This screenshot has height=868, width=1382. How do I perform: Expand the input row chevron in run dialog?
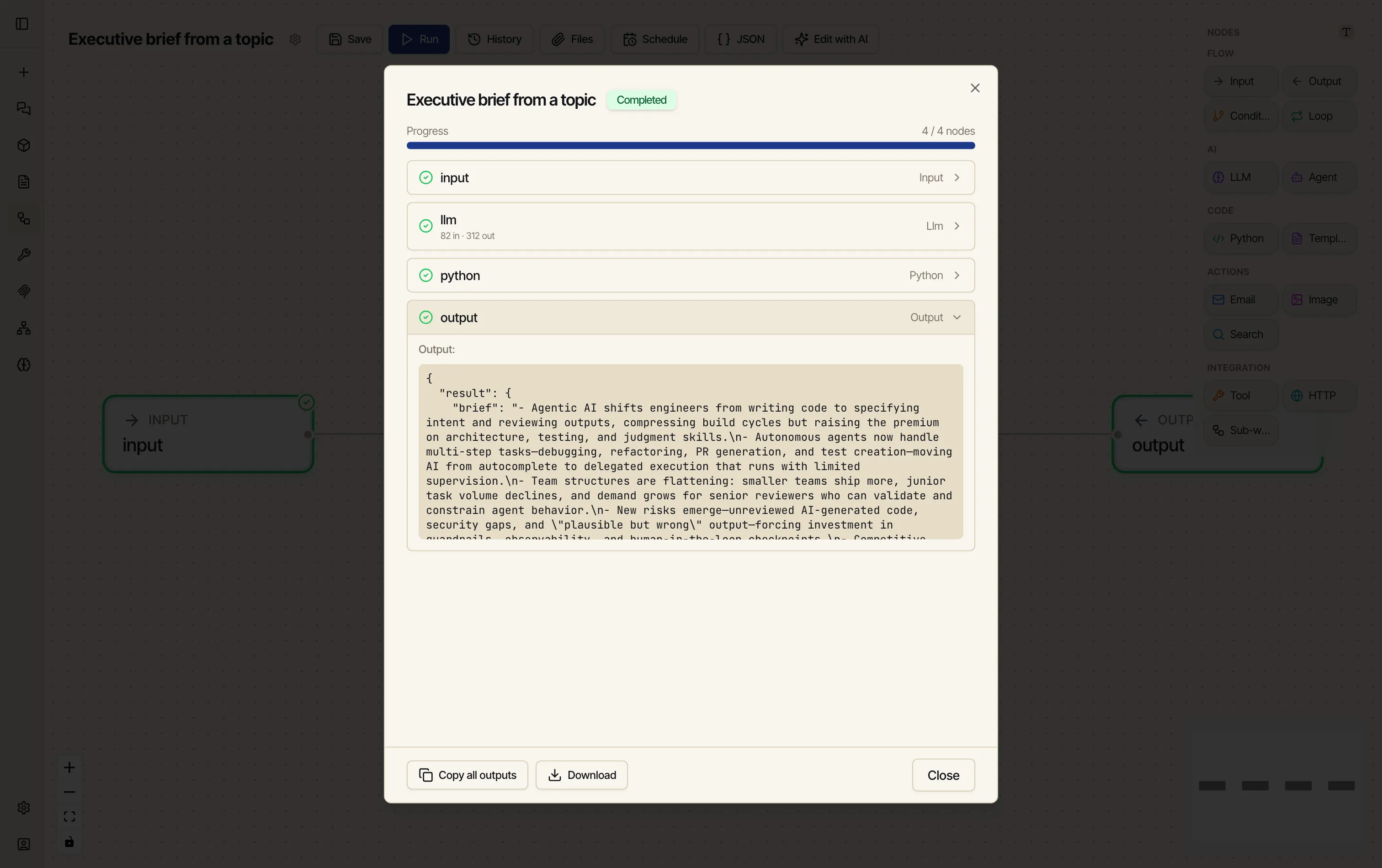click(957, 178)
